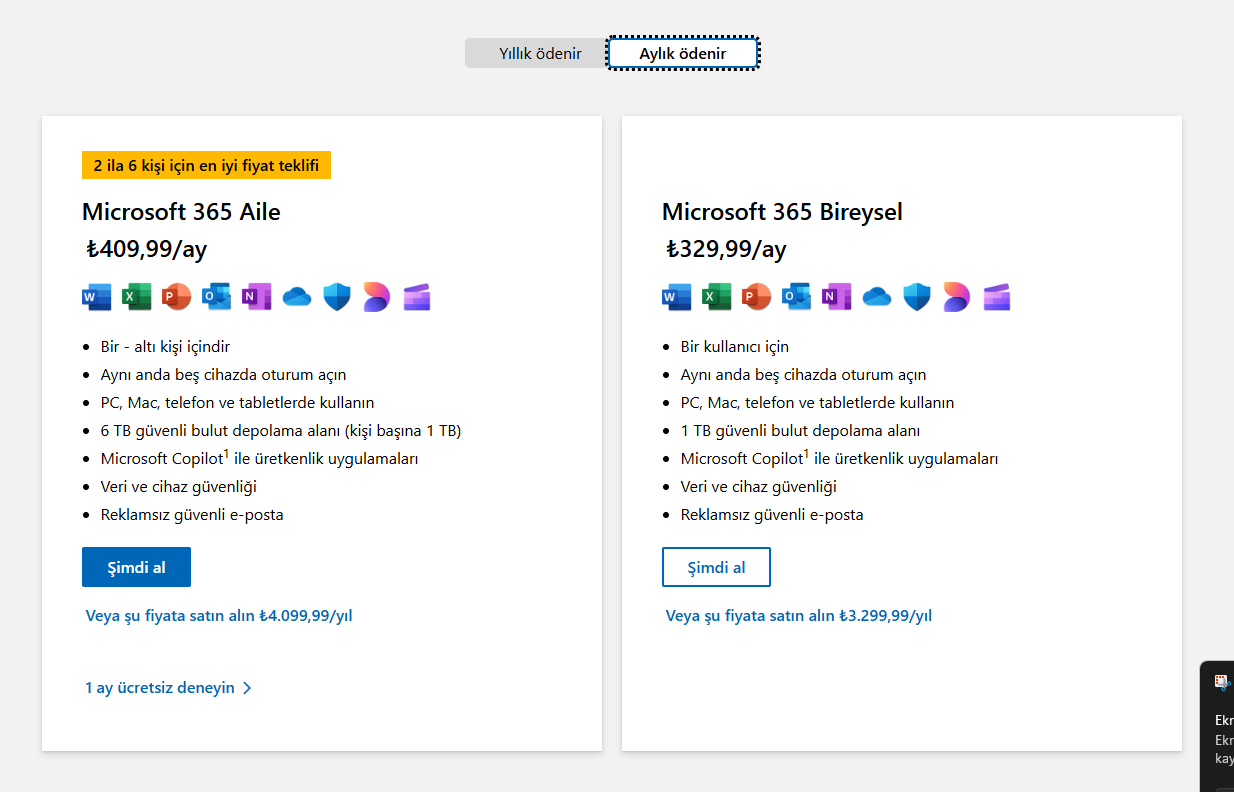Screen dimensions: 1234x792
Task: Click the Outlook icon in the Bireysel plan
Action: (x=796, y=297)
